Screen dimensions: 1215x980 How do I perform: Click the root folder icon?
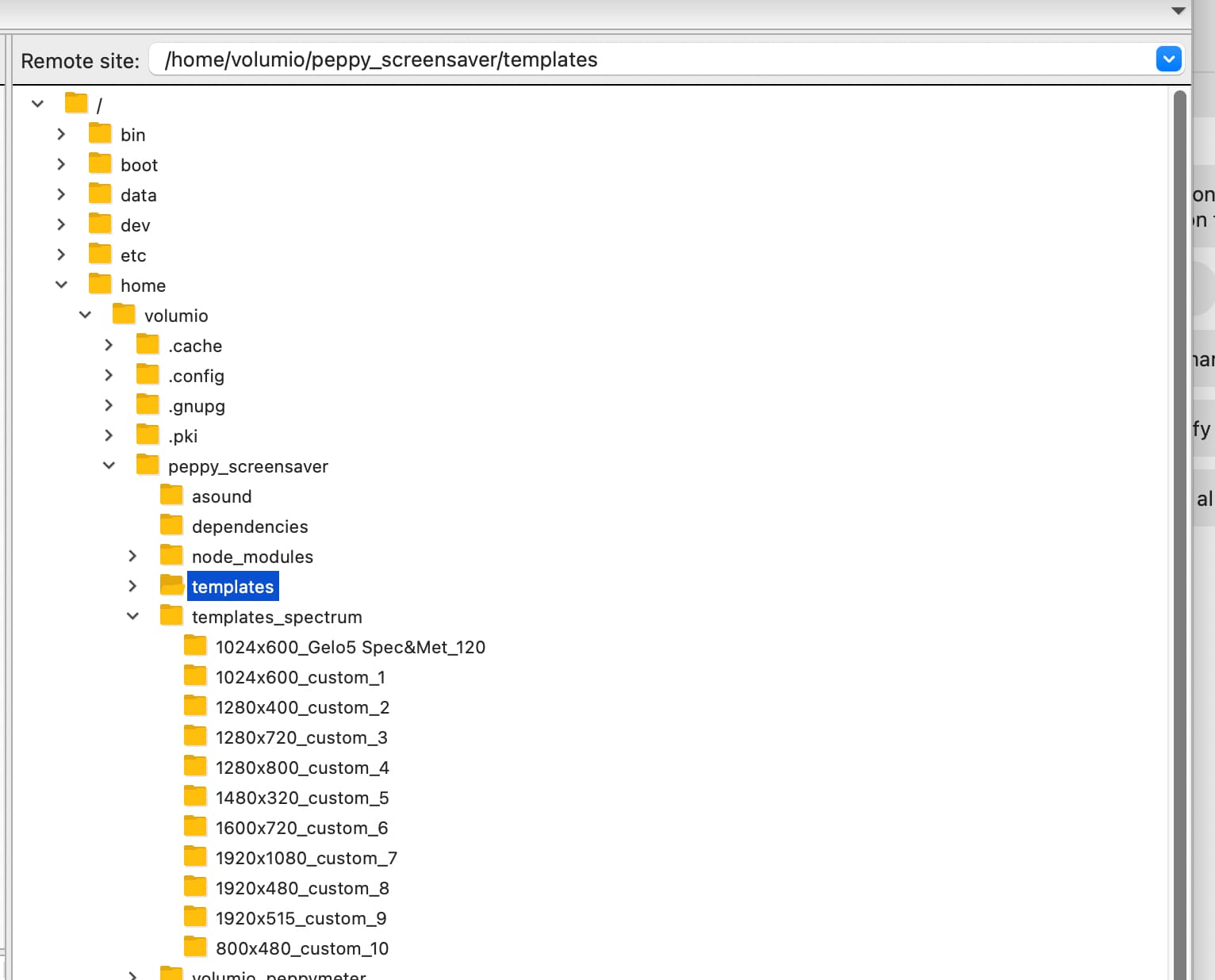click(x=76, y=104)
